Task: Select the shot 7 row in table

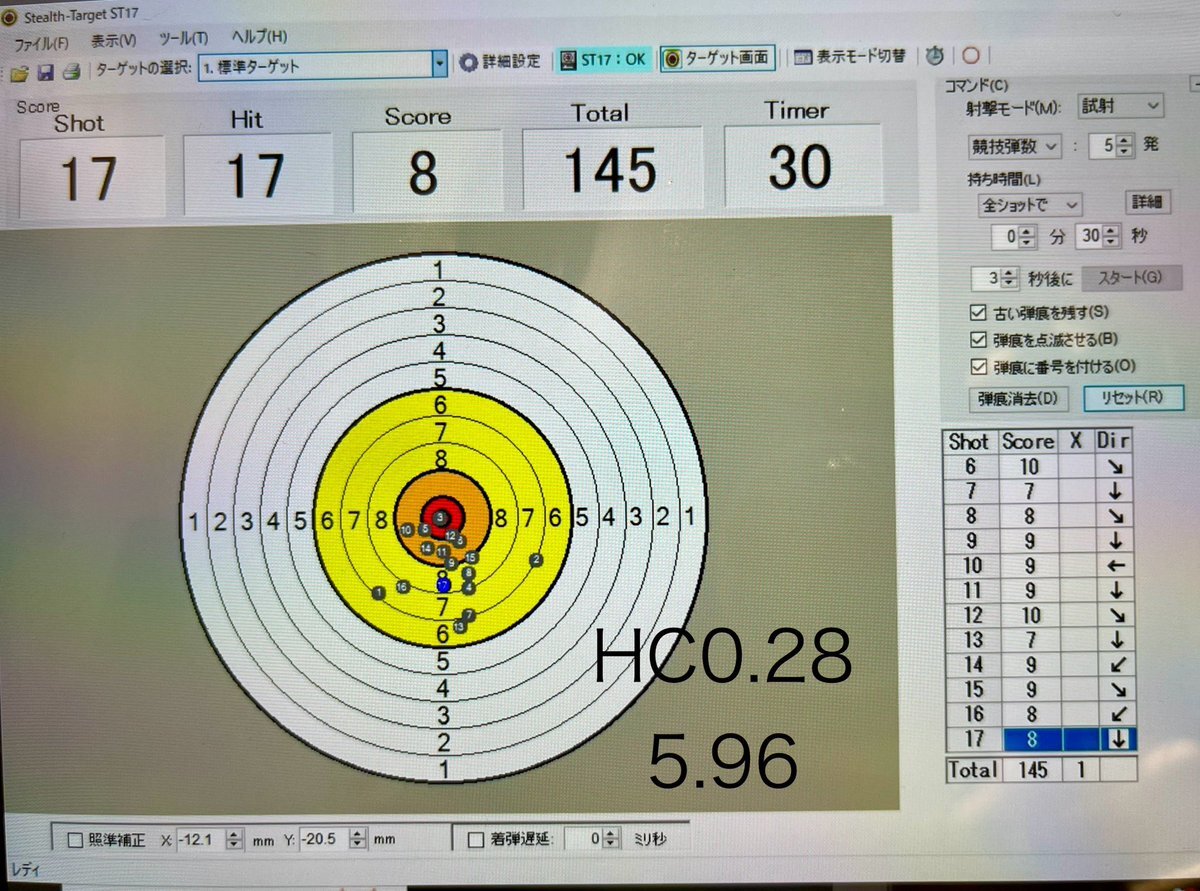Action: tap(1040, 491)
